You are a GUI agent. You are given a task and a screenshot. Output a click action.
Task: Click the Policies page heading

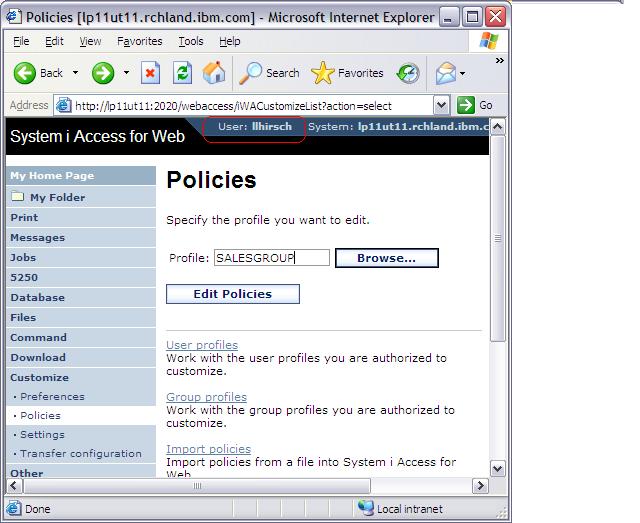pyautogui.click(x=211, y=180)
